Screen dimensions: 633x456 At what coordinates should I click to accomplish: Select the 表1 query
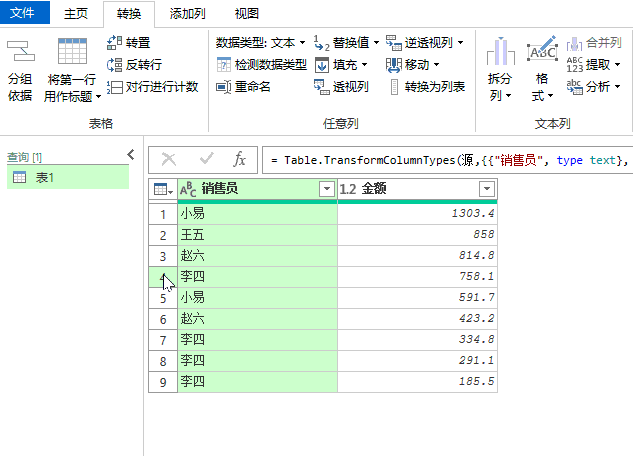coord(68,177)
